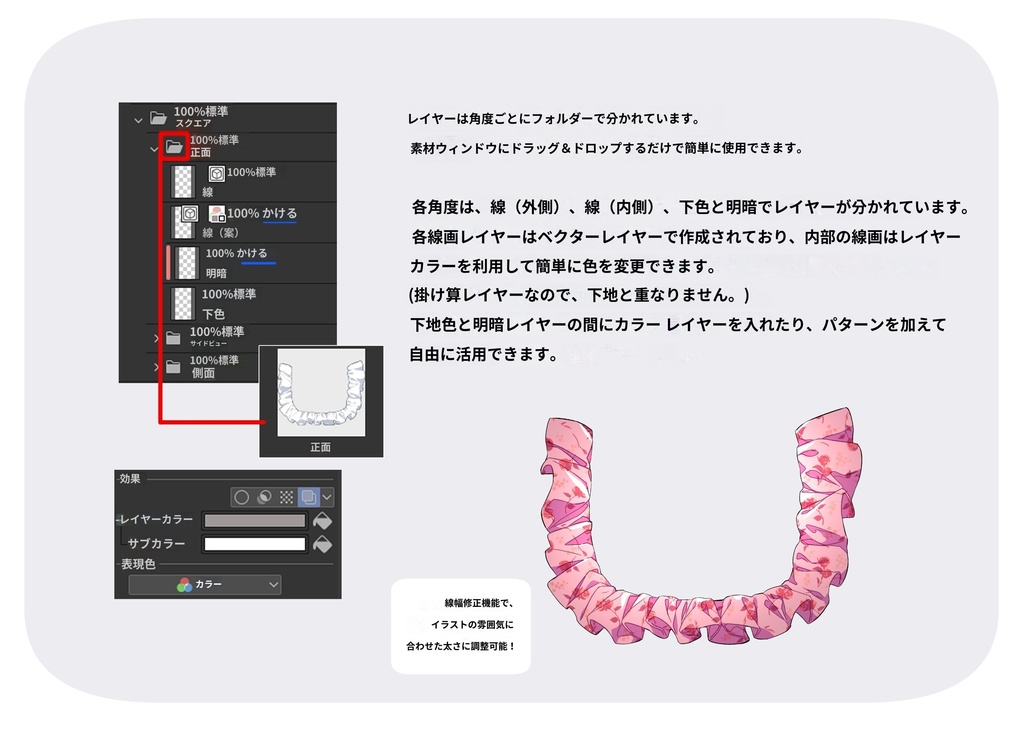Viewport: 1024px width, 731px height.
Task: Click the folder icon of サイドビュー
Action: 174,337
